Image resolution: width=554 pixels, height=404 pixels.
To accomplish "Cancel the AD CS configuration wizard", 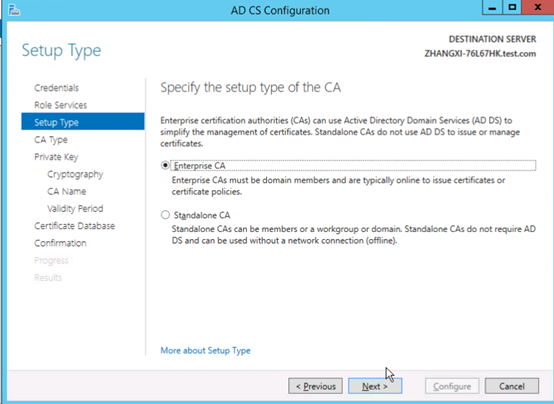I will tap(512, 386).
